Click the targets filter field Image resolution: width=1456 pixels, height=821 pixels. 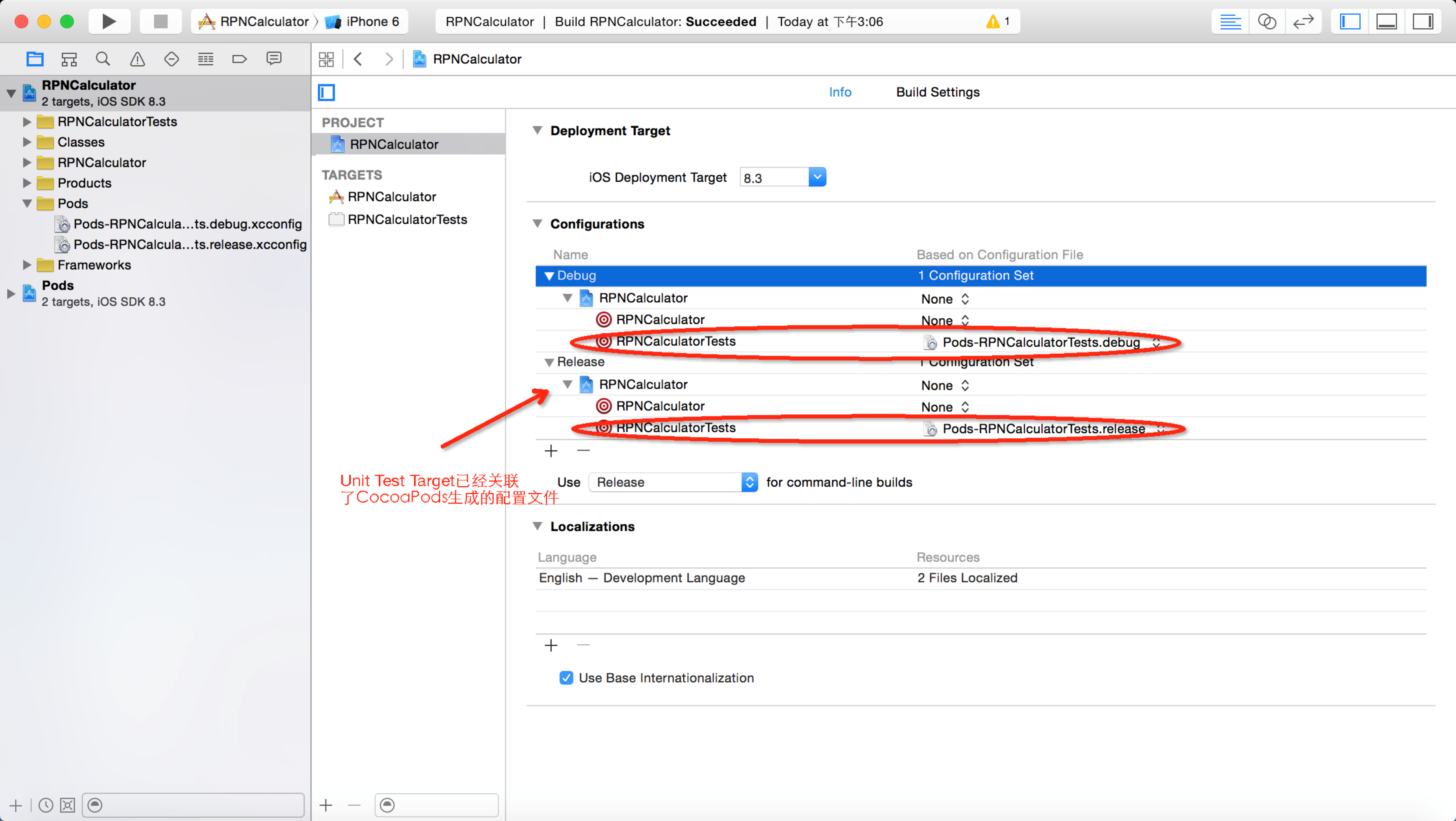(436, 805)
